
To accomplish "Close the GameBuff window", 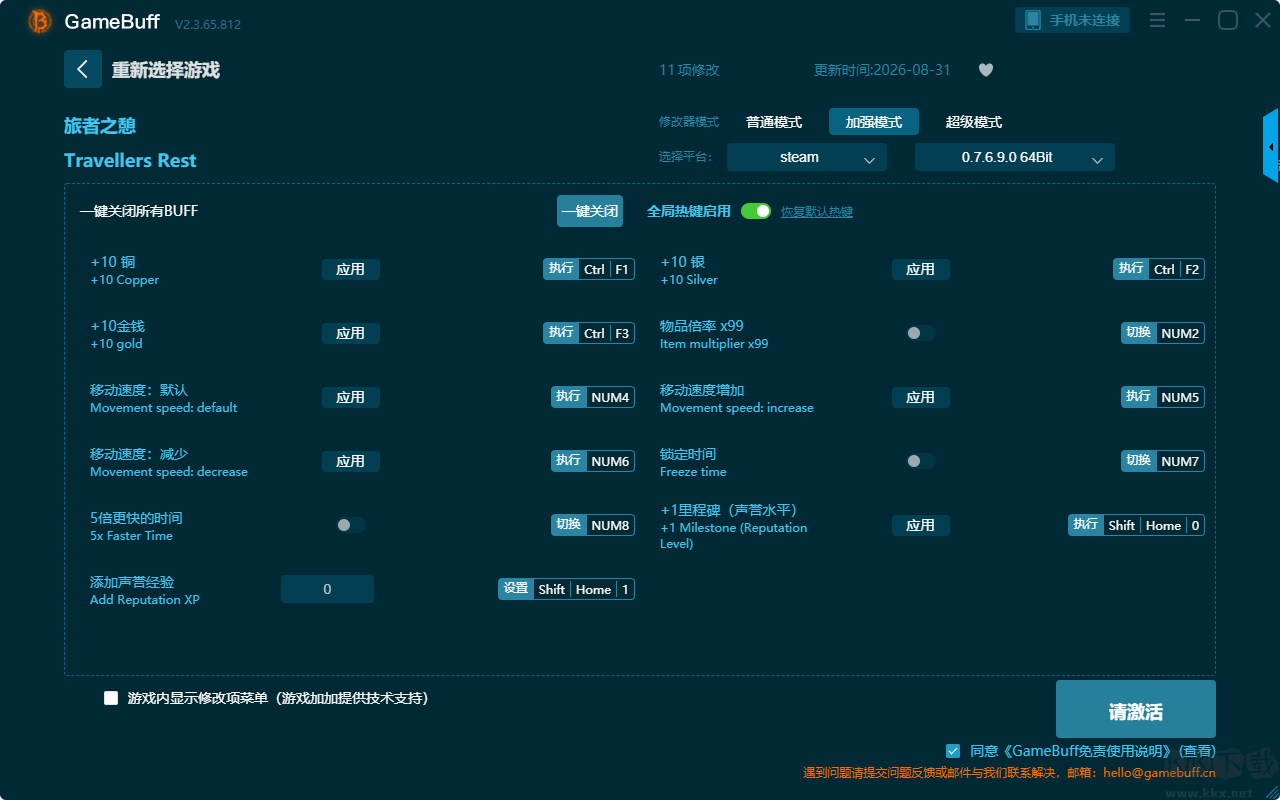I will (1263, 20).
